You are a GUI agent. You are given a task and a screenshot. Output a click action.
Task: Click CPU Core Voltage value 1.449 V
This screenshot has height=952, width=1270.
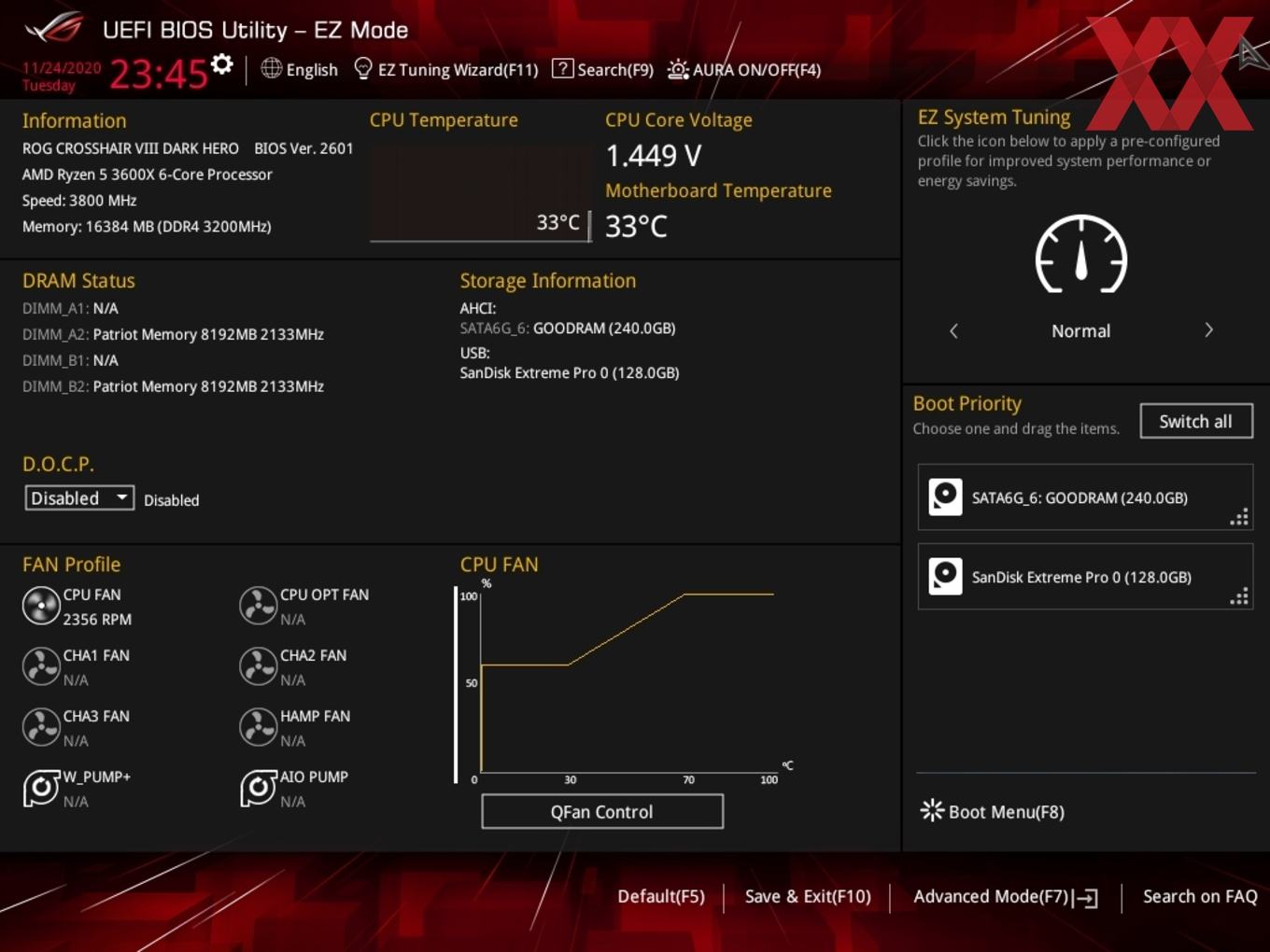[653, 155]
